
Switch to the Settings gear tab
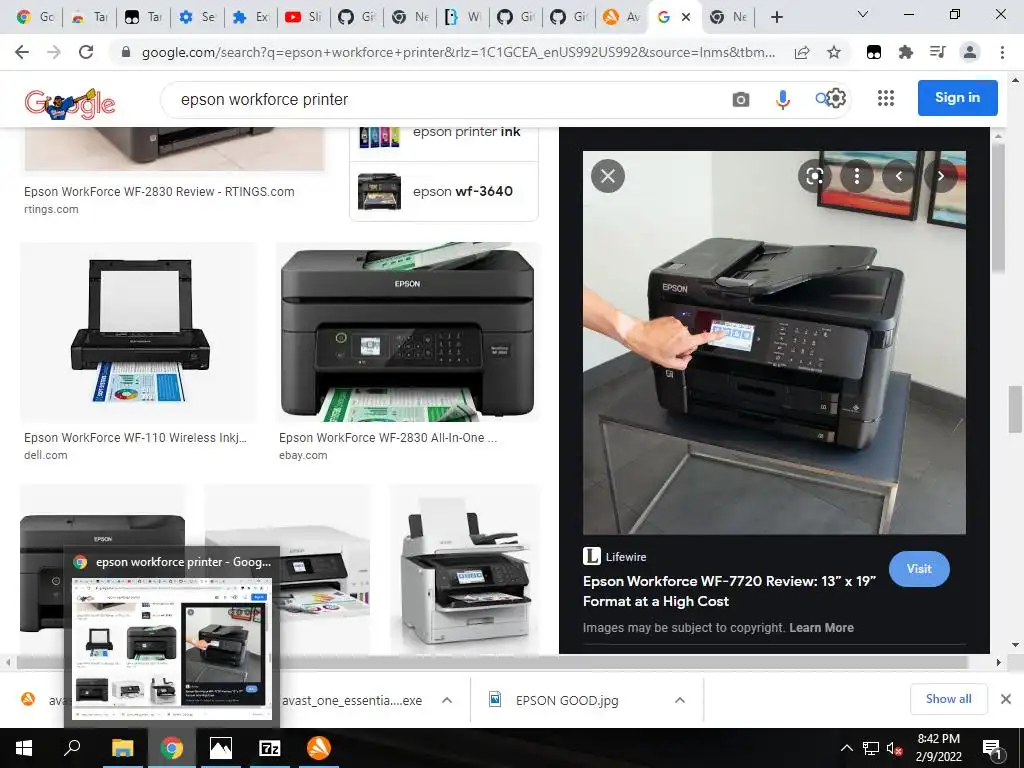(x=197, y=17)
